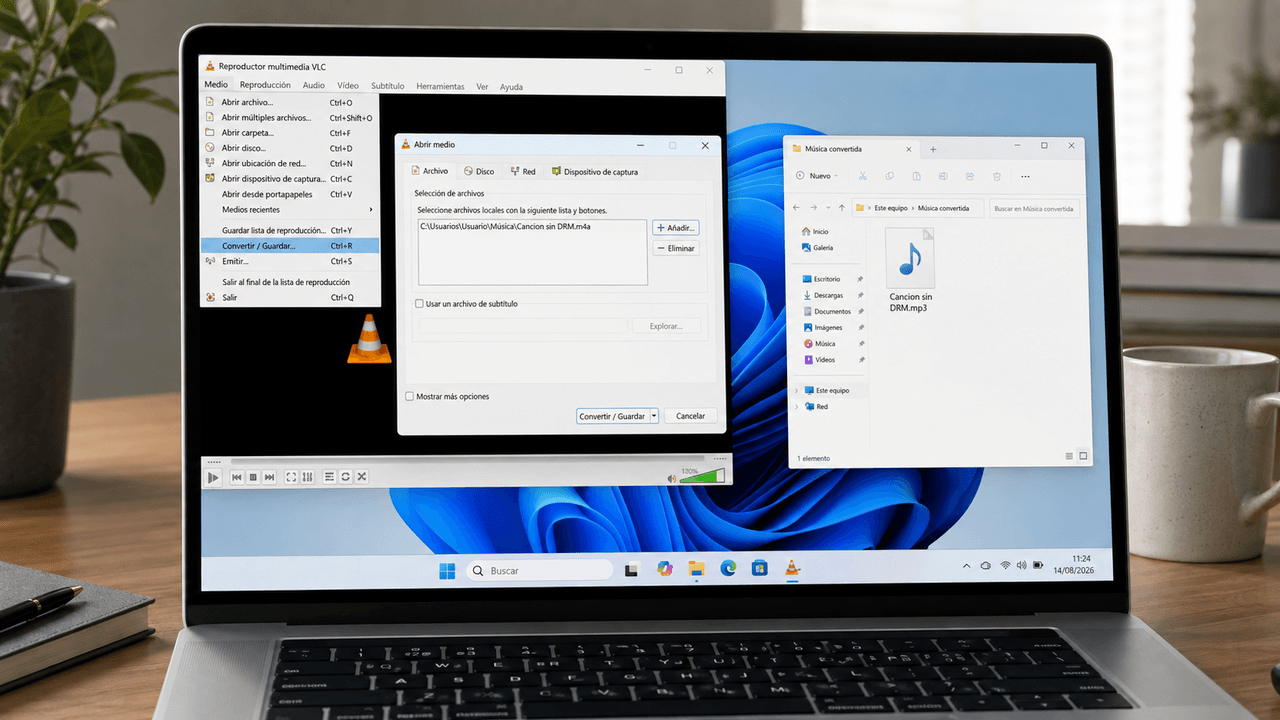Click the VLC play button
This screenshot has width=1280, height=720.
[213, 478]
